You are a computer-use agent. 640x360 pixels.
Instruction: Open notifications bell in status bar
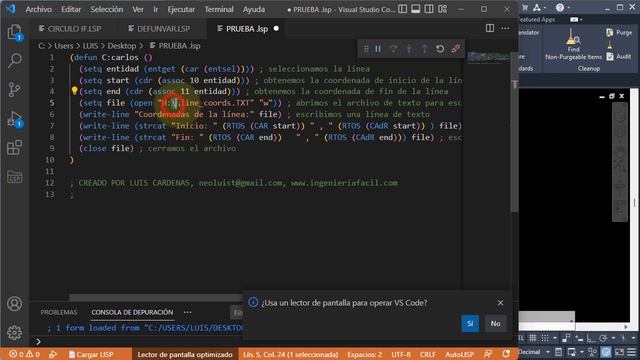tap(506, 354)
